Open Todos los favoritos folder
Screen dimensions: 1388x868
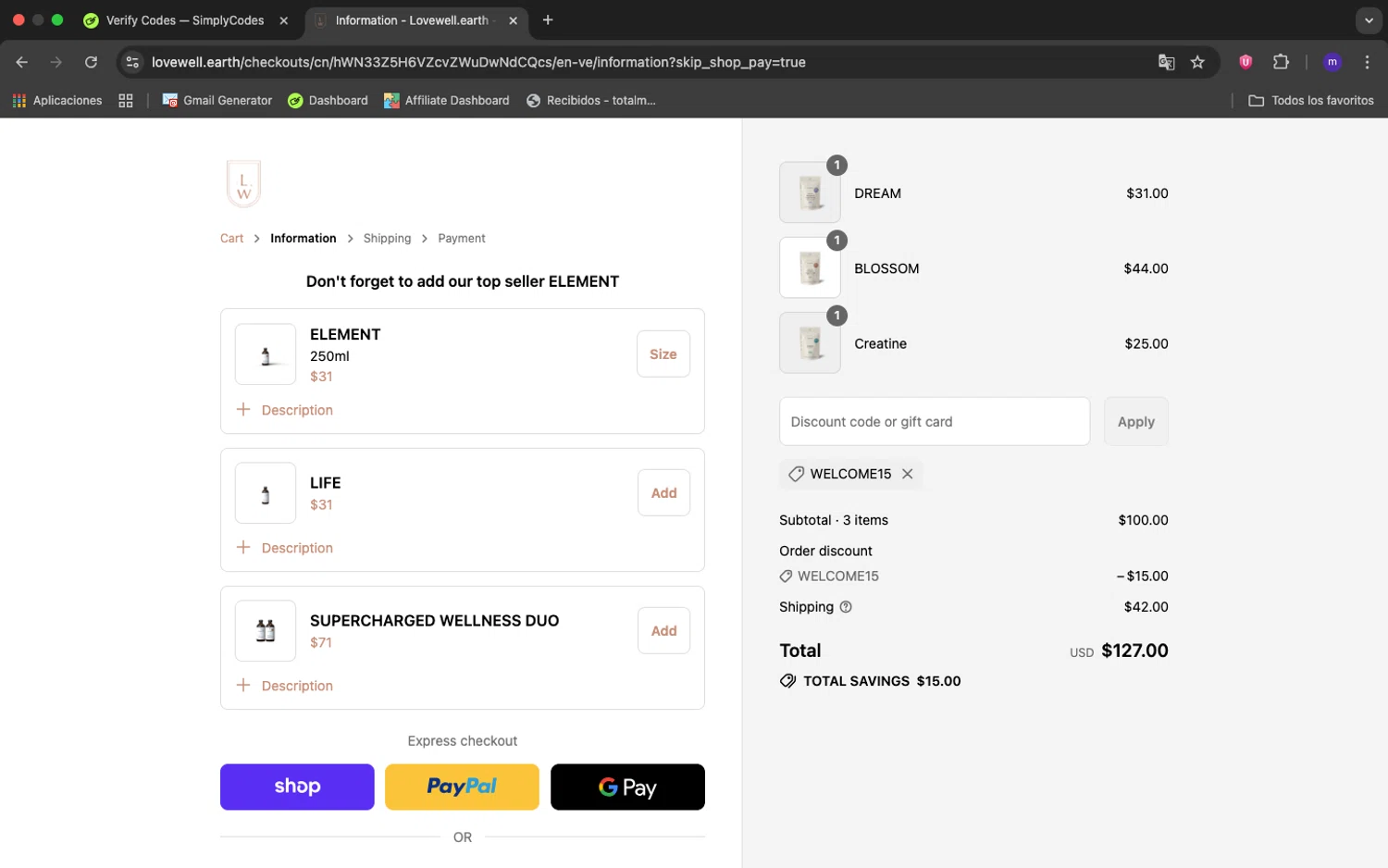click(1311, 100)
